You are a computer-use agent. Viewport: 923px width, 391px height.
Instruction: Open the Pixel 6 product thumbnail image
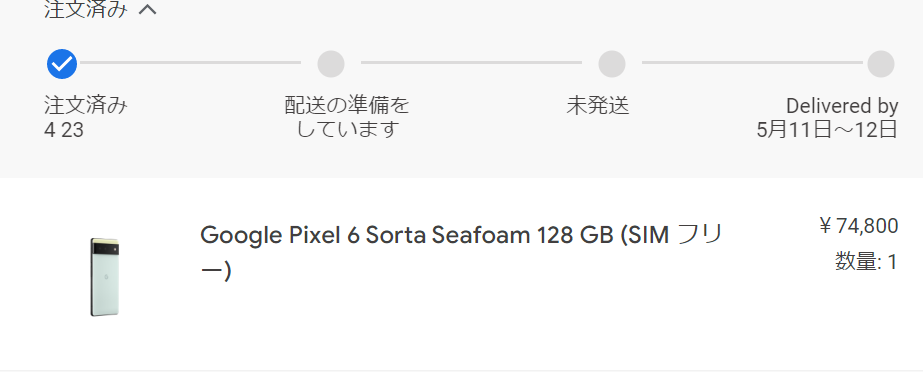click(x=105, y=277)
